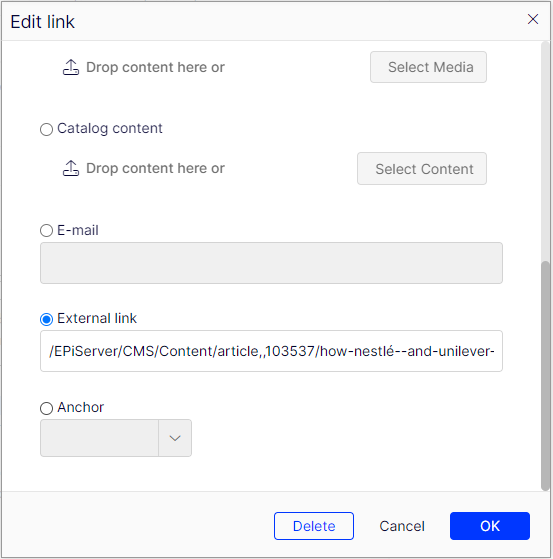Screen dimensions: 553x559
Task: Select the Anchor radio button
Action: click(46, 408)
